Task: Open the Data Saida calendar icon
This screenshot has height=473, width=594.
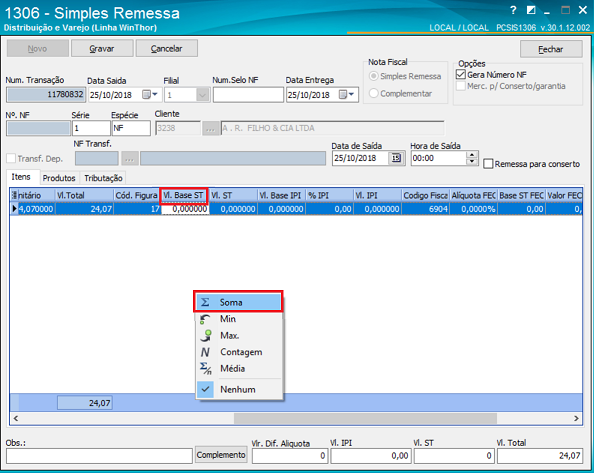Action: click(x=146, y=94)
